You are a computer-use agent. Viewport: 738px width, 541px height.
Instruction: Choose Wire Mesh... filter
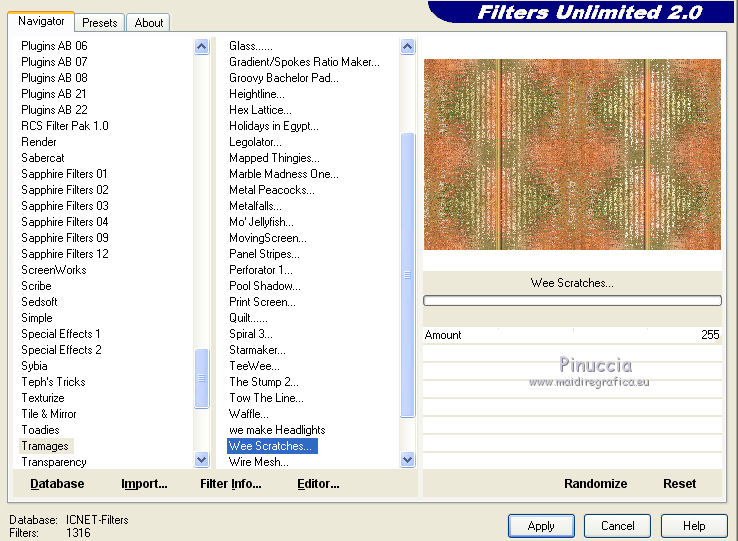coord(259,462)
